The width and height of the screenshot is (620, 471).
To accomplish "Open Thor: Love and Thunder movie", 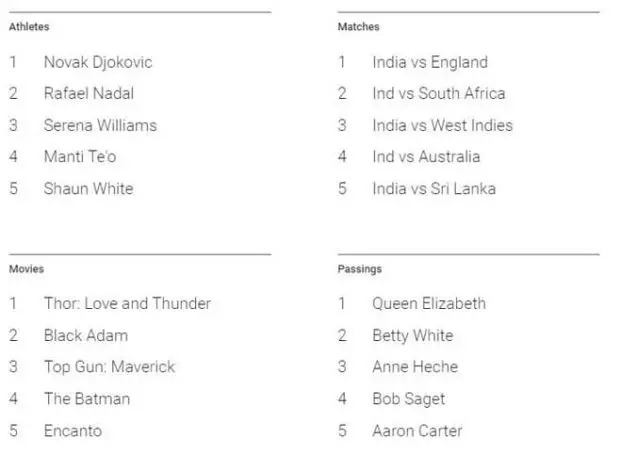I will point(127,303).
